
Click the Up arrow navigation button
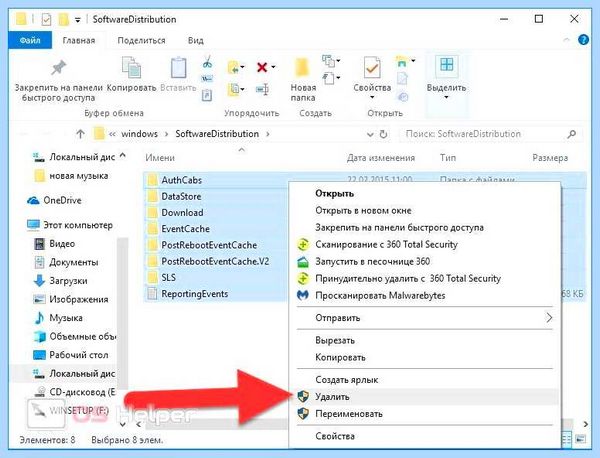[x=80, y=134]
